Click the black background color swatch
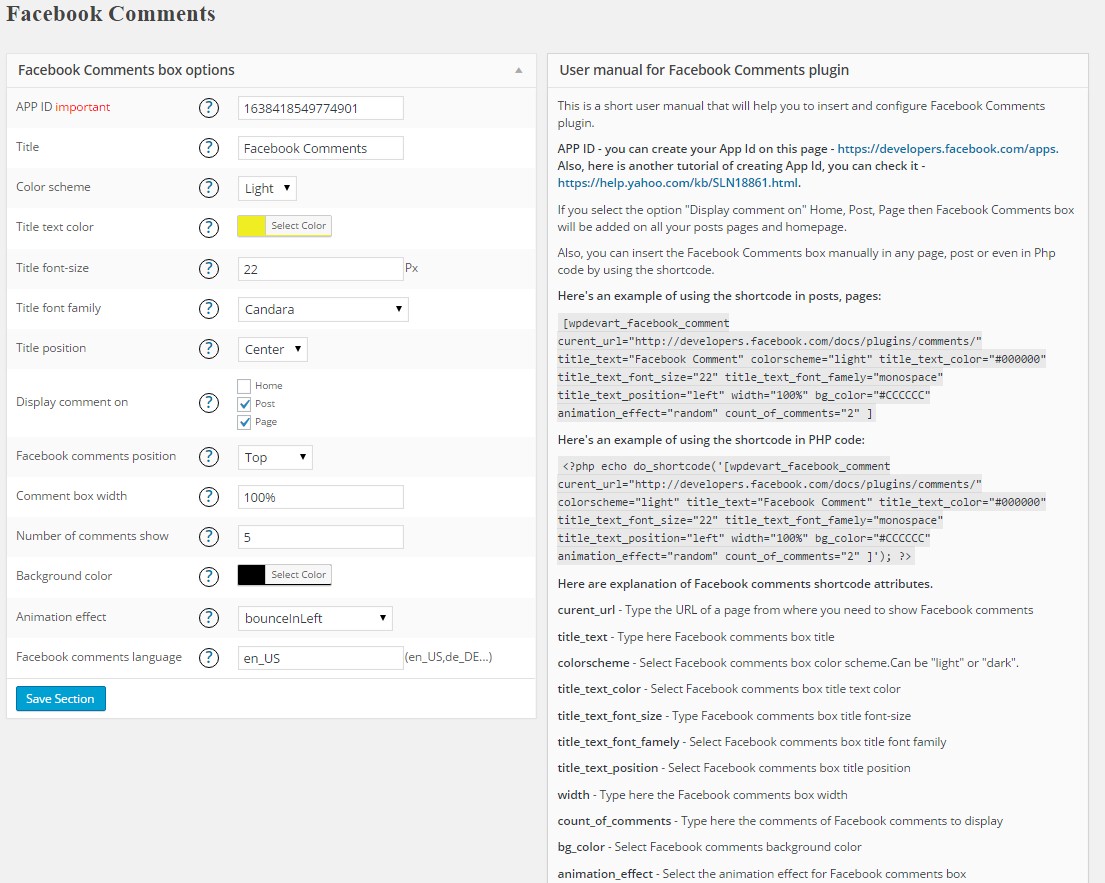Image resolution: width=1105 pixels, height=883 pixels. (252, 574)
